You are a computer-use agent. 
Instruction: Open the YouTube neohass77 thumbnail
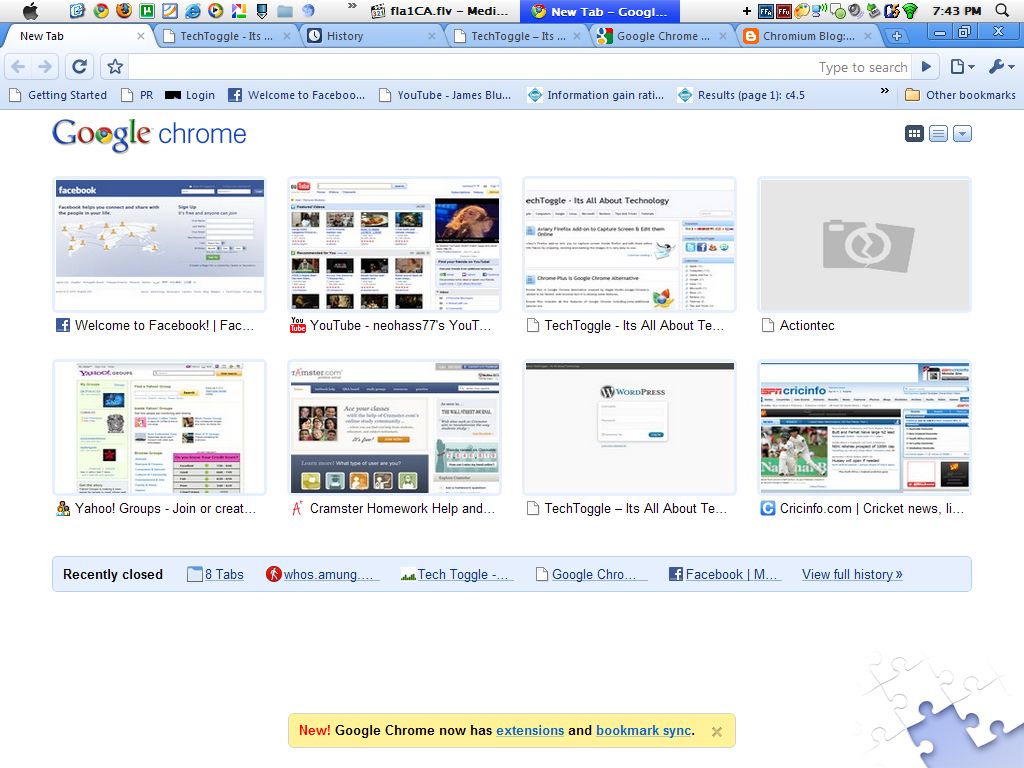coord(394,244)
